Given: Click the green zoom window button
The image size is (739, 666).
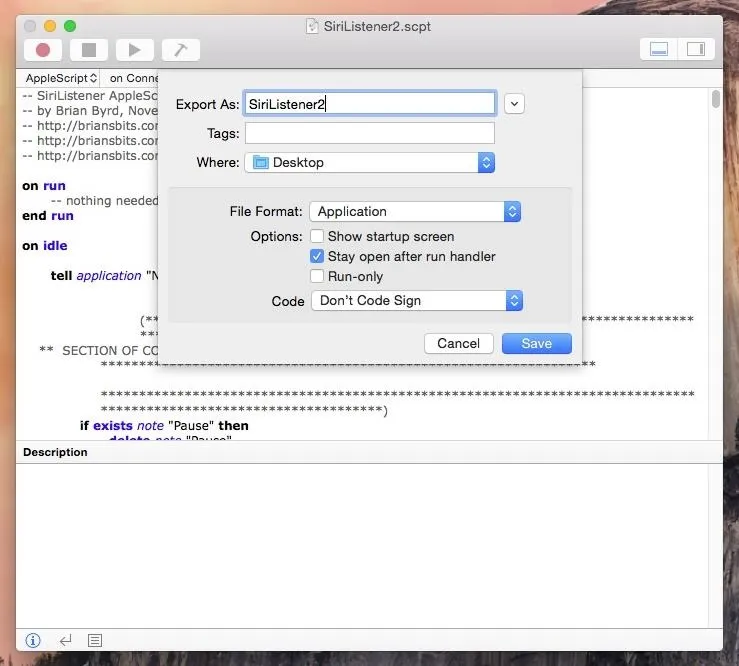Looking at the screenshot, I should click(70, 26).
